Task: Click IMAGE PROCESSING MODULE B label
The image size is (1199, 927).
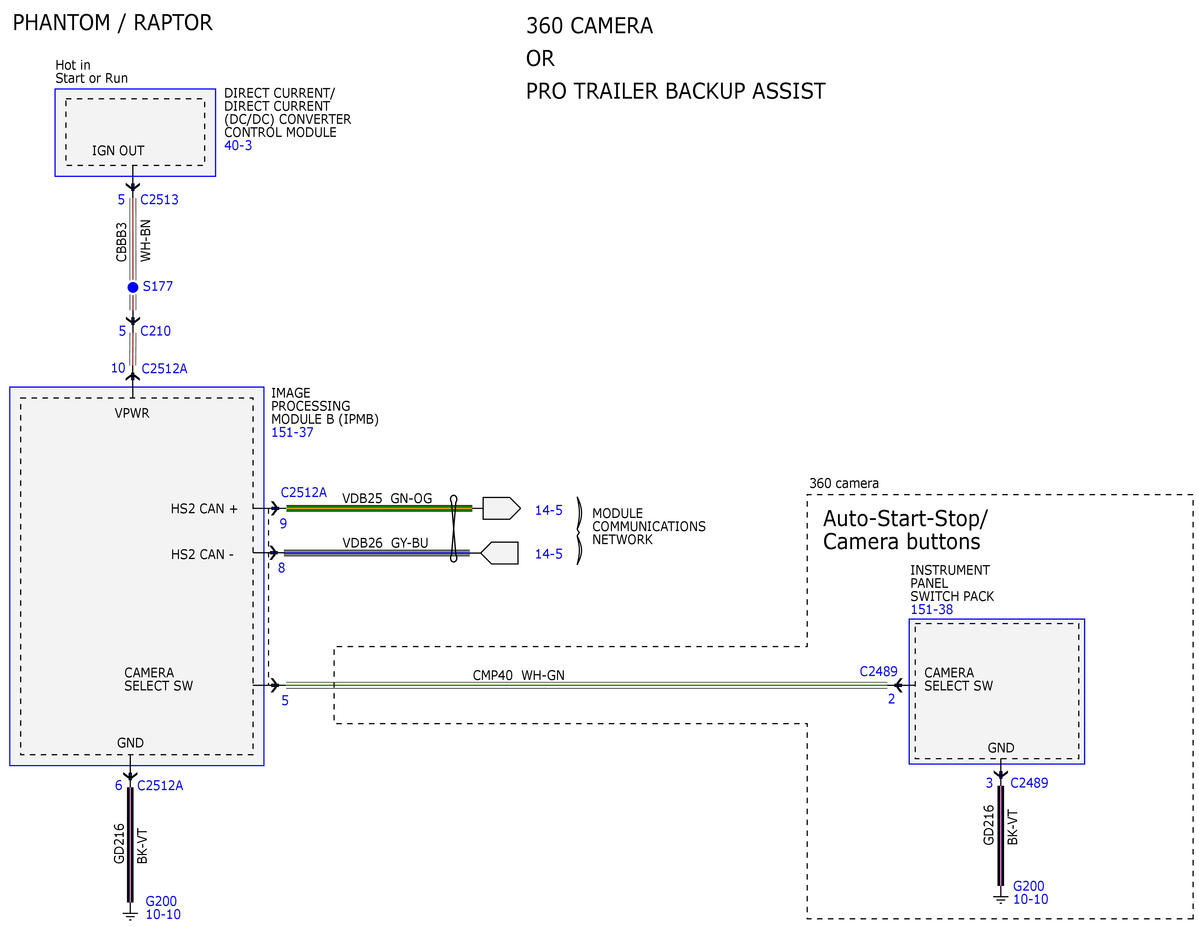Action: [x=324, y=406]
